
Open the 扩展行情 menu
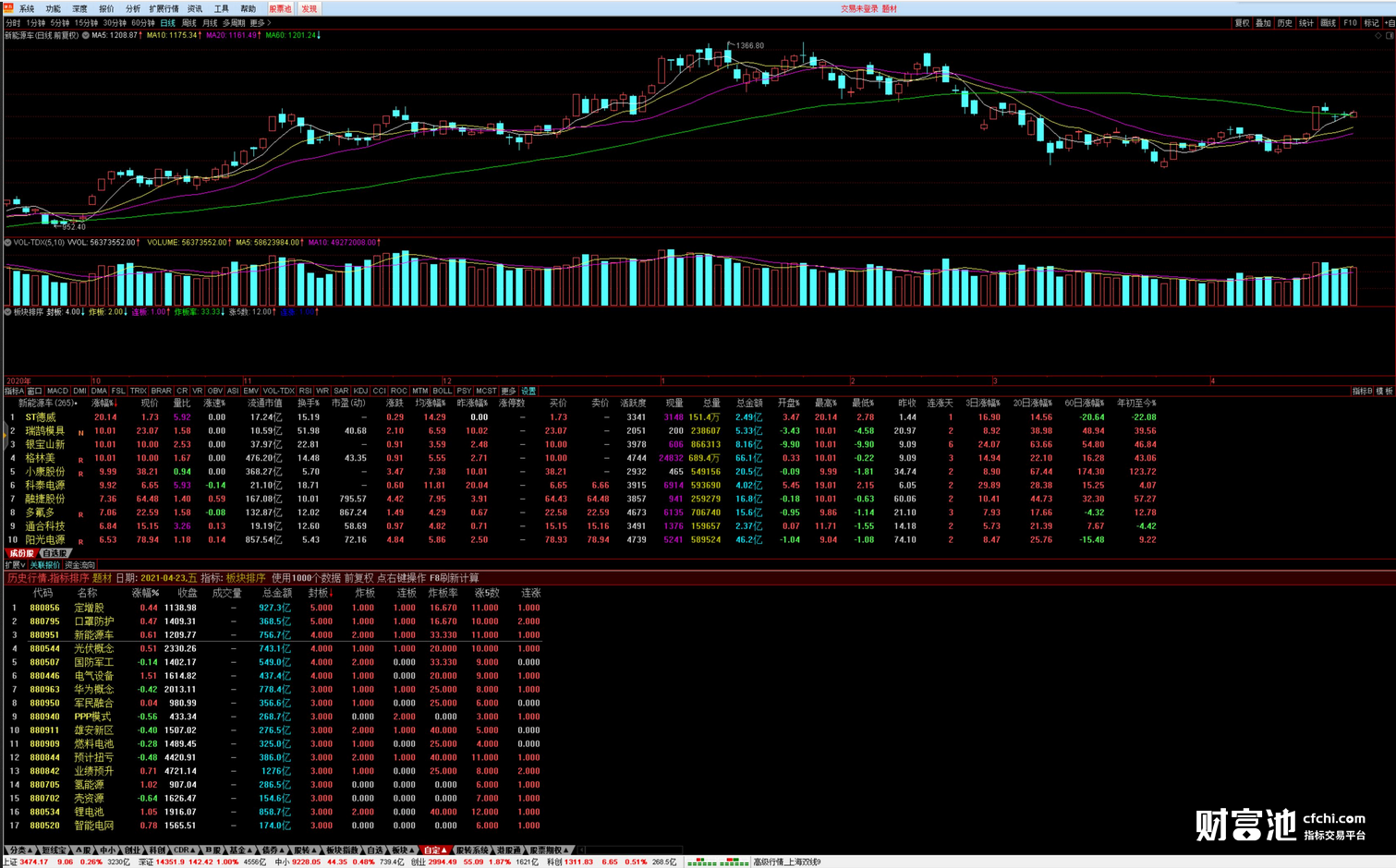pos(164,8)
